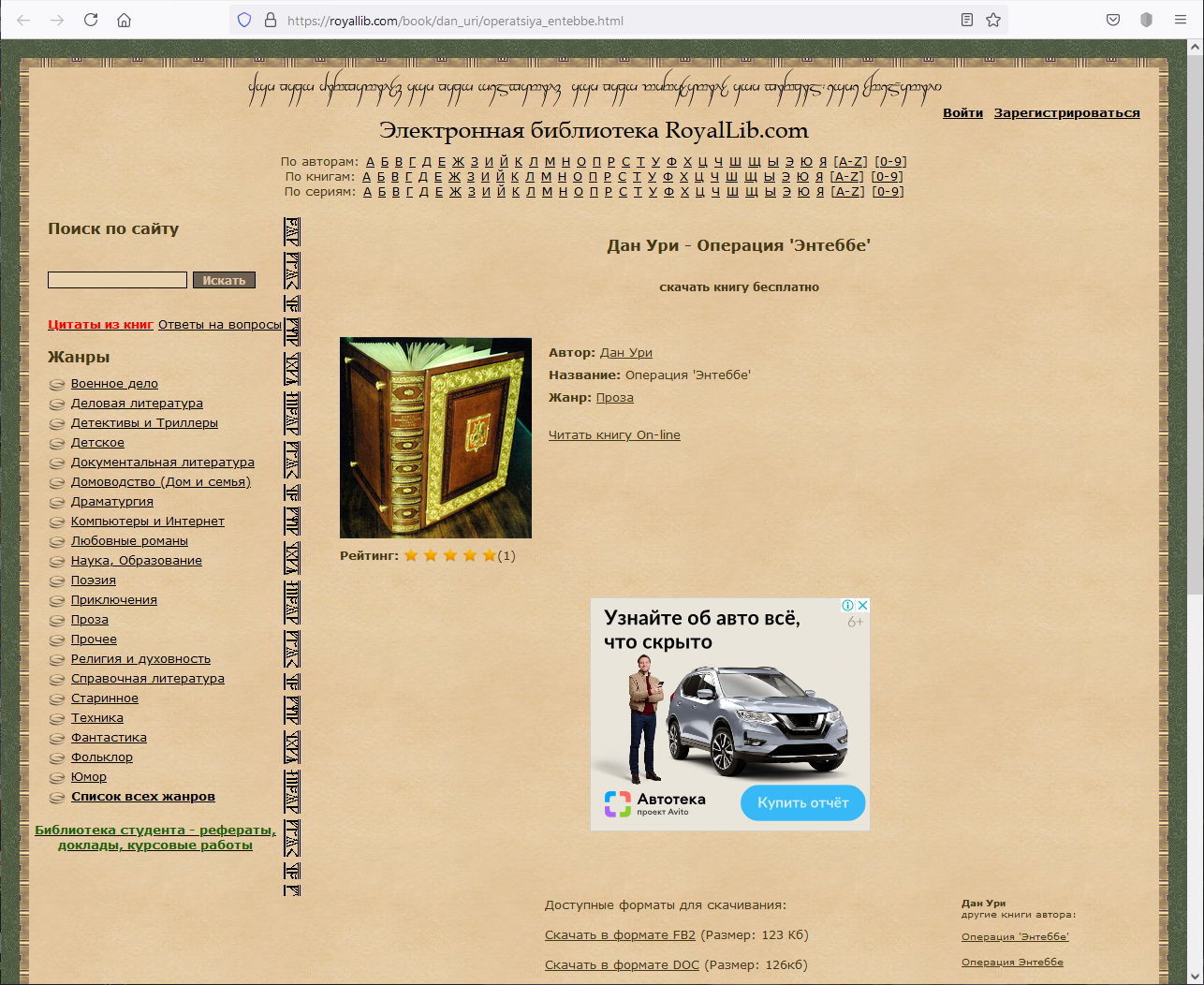Click Скачать в формате FB2 link

coord(620,935)
